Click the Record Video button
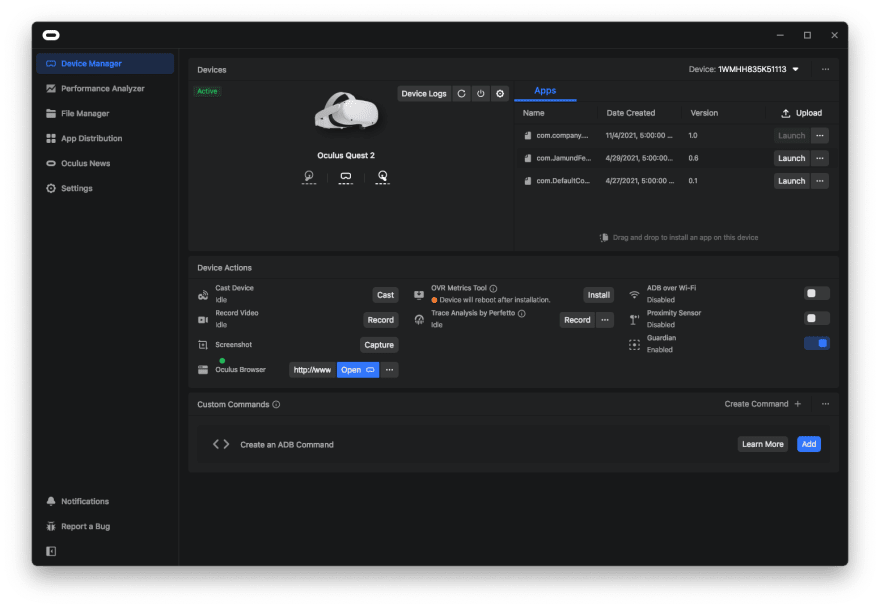This screenshot has height=608, width=880. tap(381, 320)
